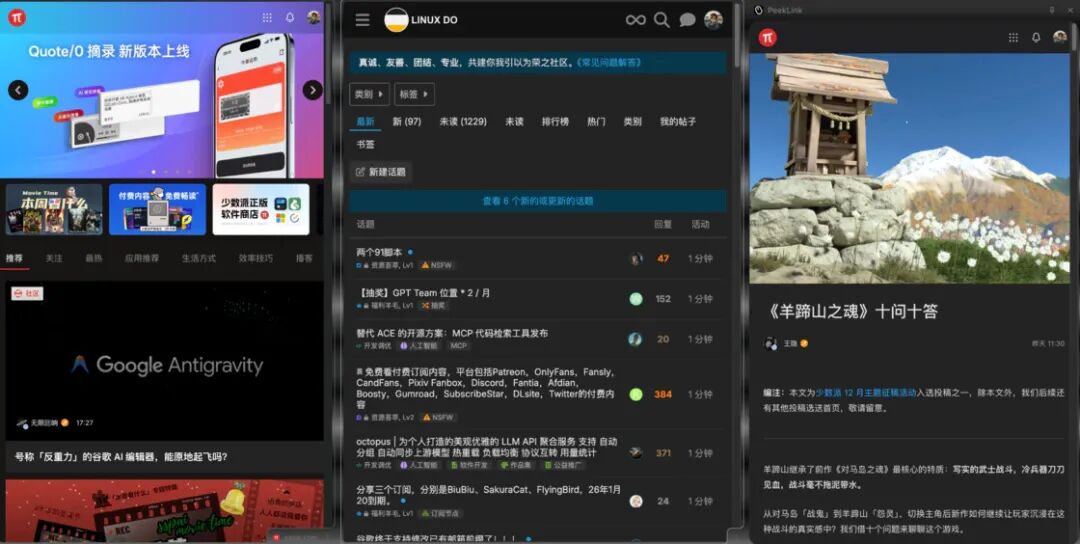
Task: Select the 热门 tab
Action: click(x=596, y=121)
